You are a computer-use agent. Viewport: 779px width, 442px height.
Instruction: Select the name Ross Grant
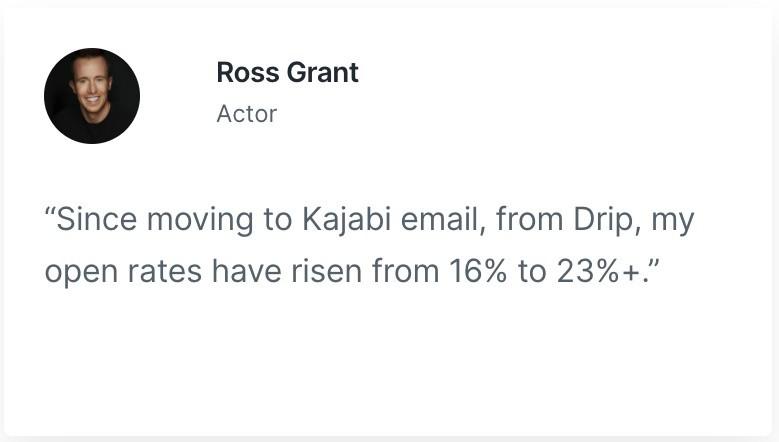pyautogui.click(x=287, y=73)
